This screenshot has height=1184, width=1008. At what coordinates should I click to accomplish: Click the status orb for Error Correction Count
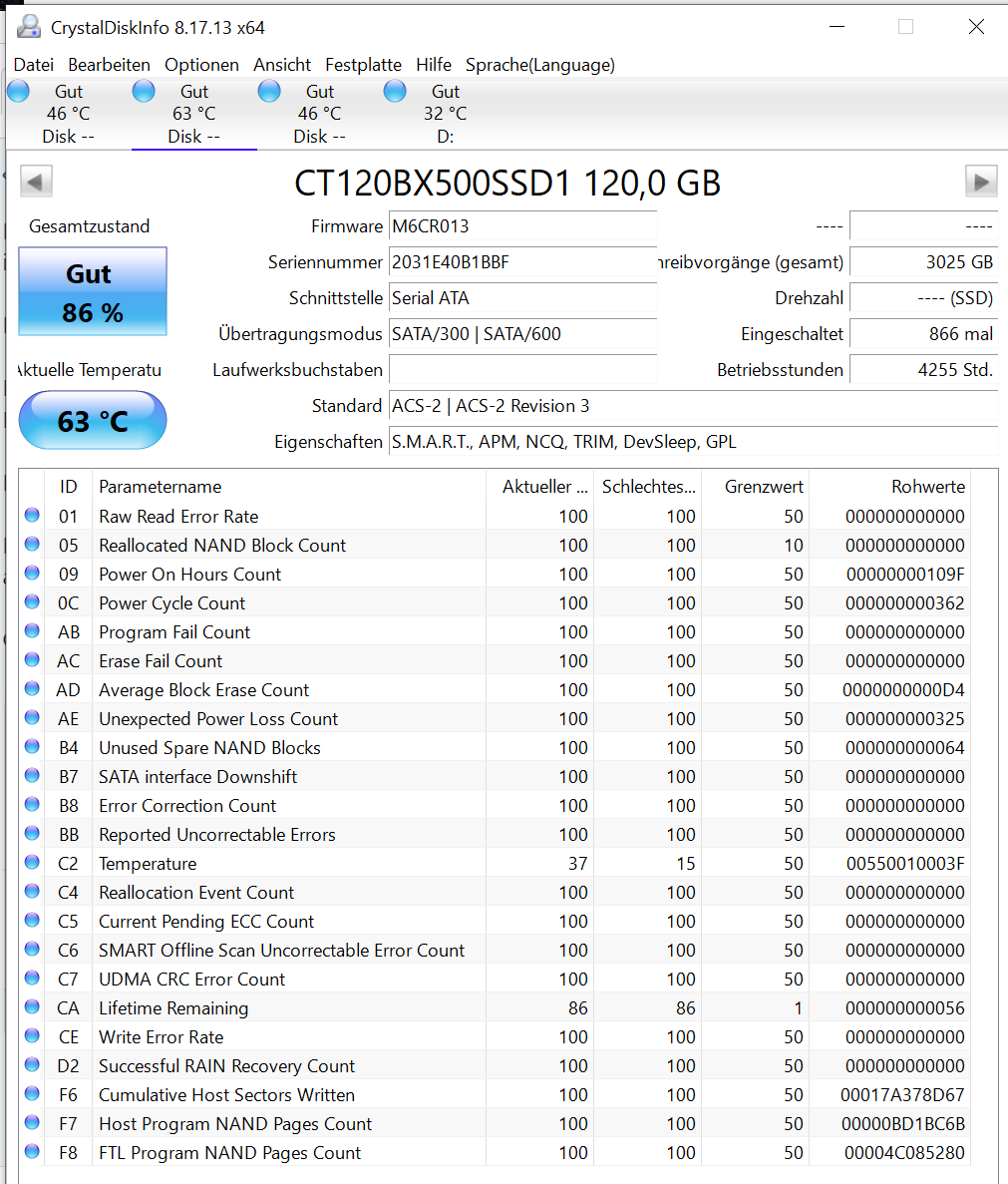tap(32, 804)
